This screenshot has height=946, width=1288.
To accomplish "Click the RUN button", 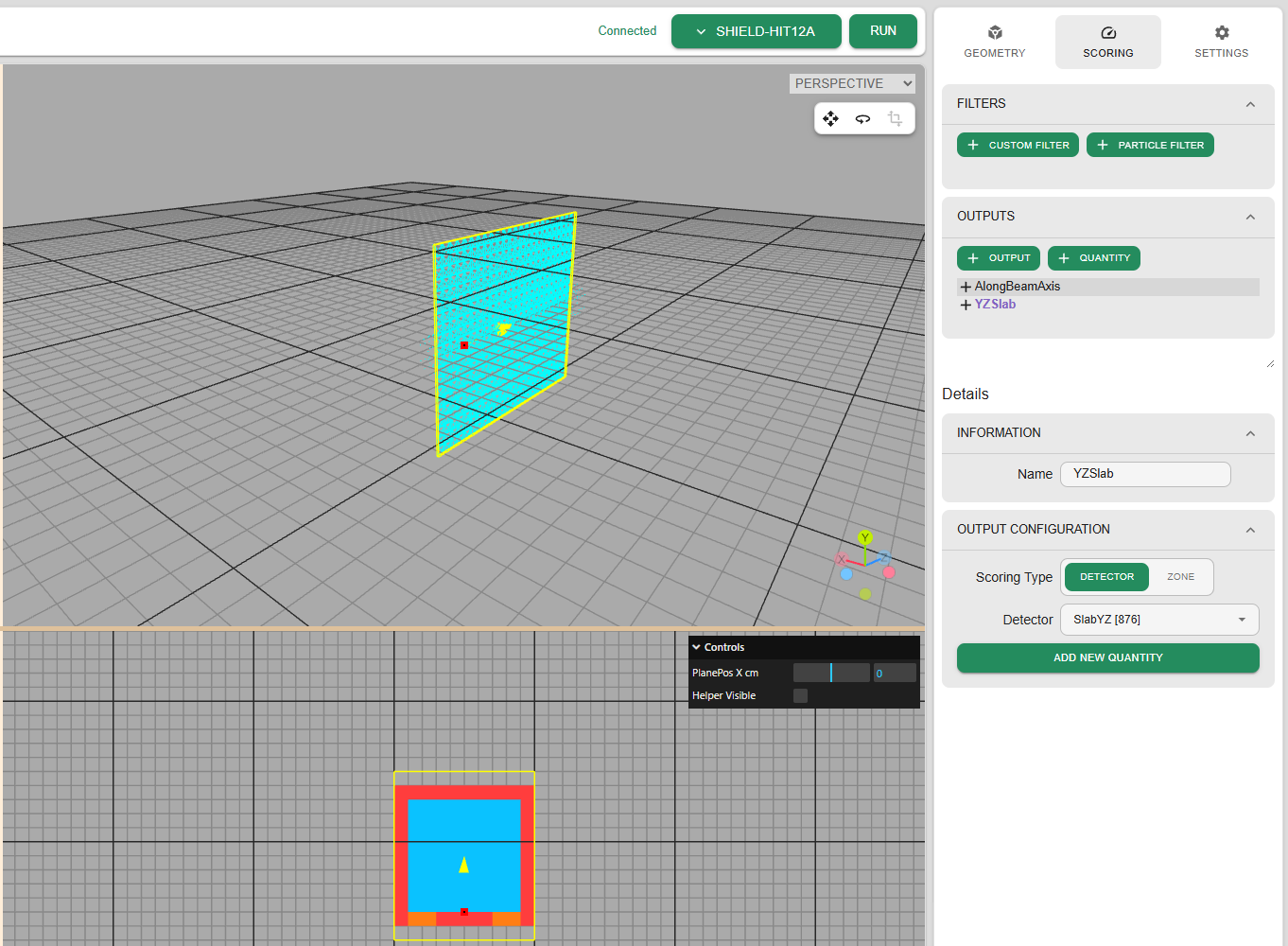I will point(883,31).
